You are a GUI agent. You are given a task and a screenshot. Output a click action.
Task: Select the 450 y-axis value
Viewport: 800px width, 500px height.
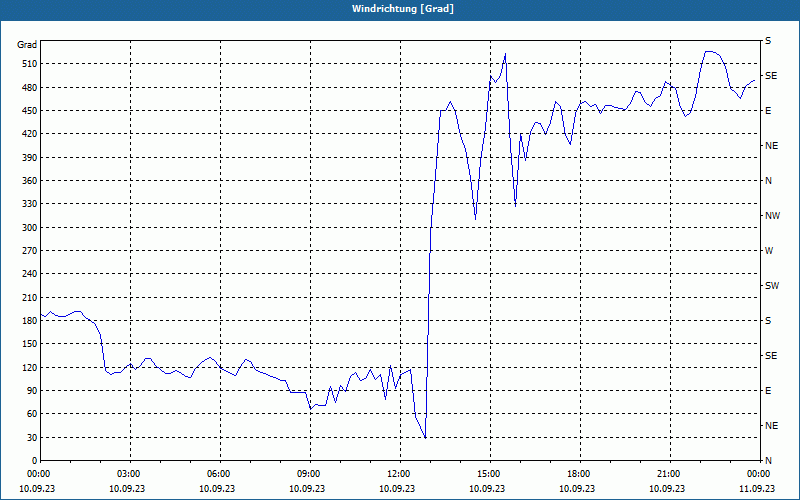point(31,111)
